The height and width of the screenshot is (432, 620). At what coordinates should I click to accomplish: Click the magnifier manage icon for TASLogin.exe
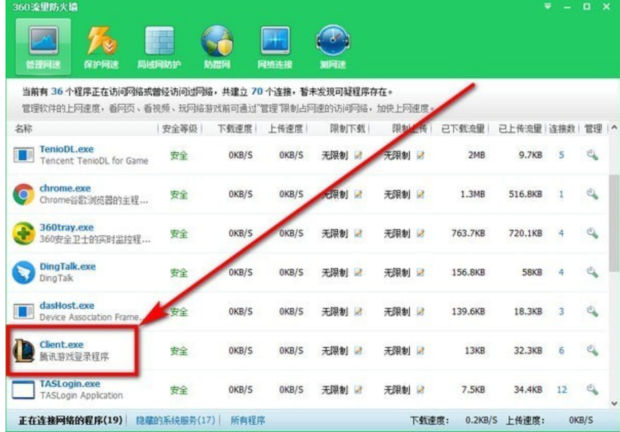(x=592, y=390)
